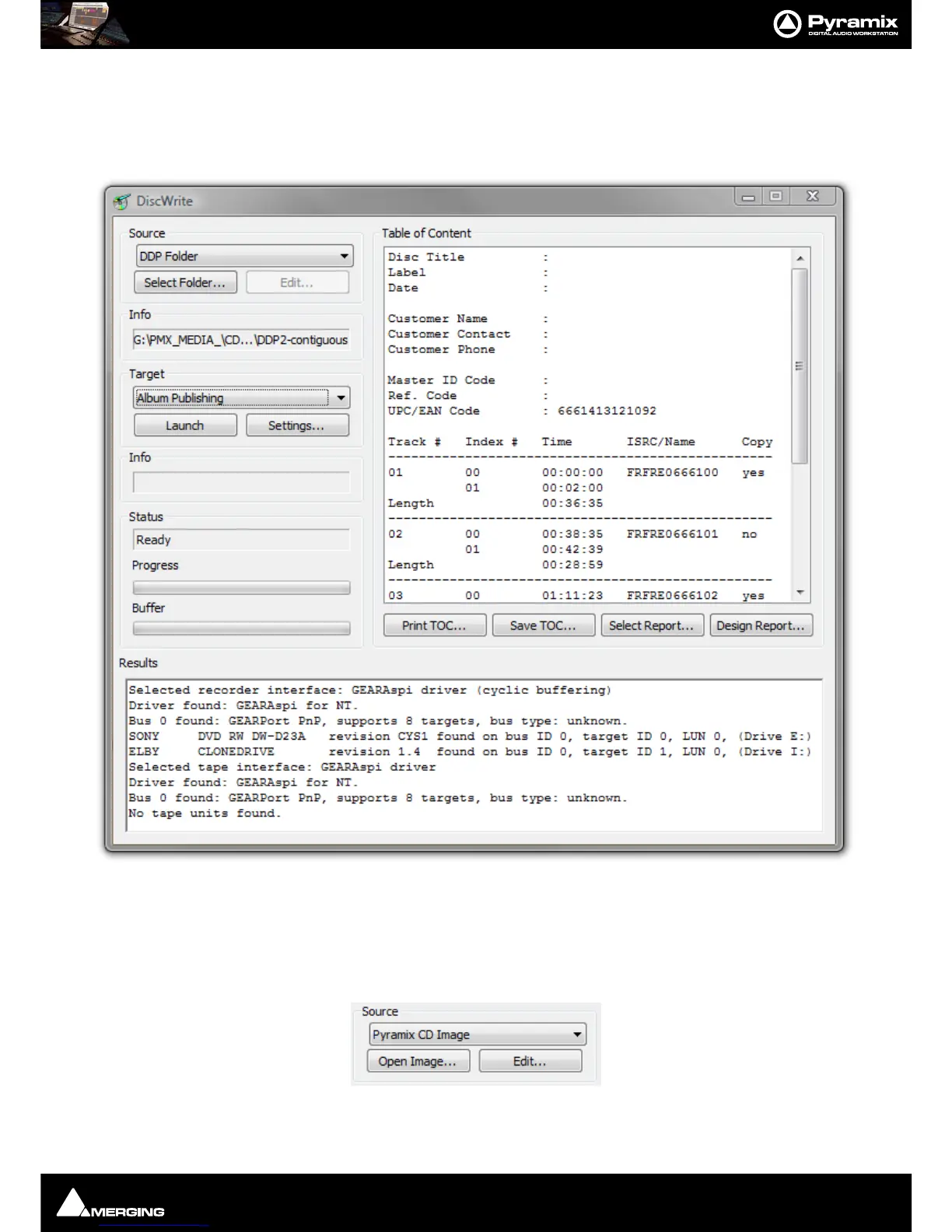Click the Open Image button

(418, 1061)
